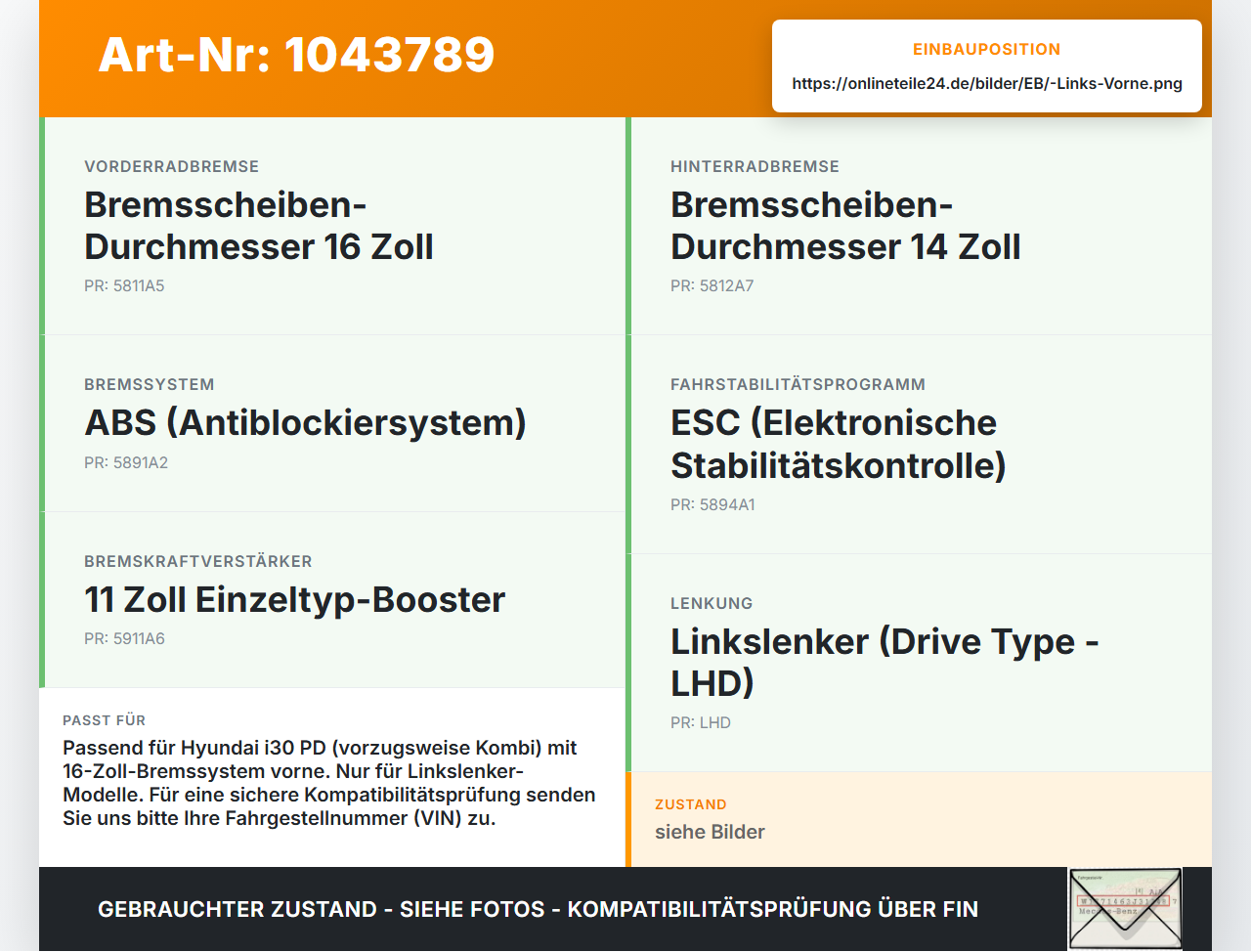
Task: Click PR code 5891A2
Action: [126, 463]
